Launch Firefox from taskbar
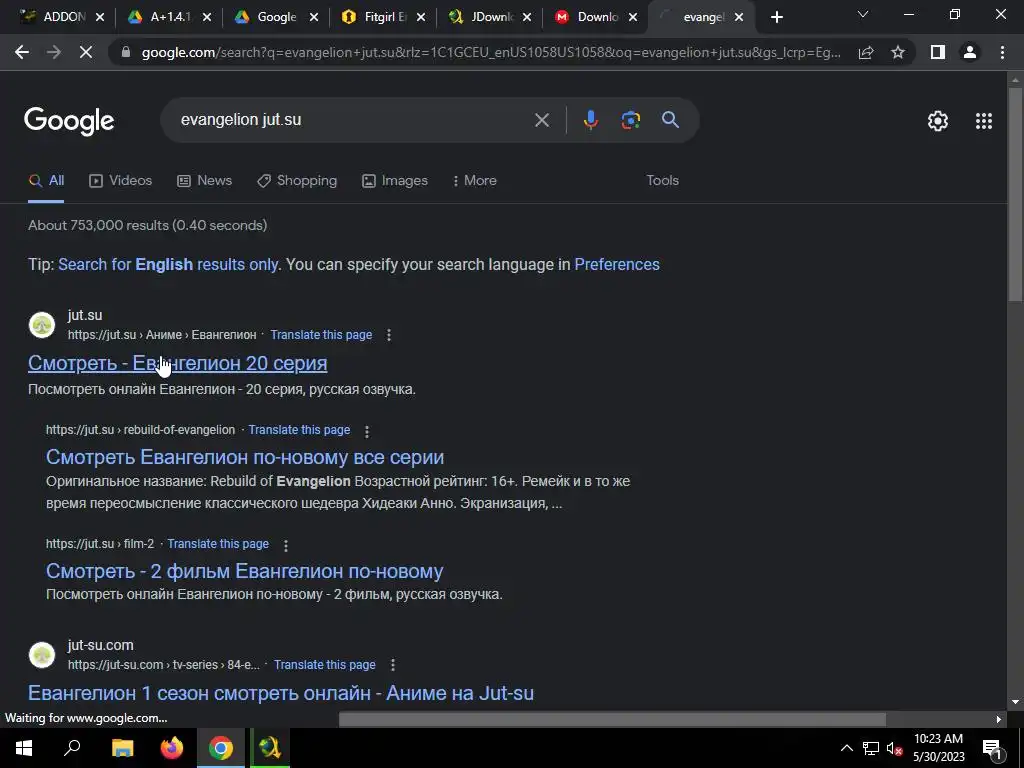 (172, 748)
